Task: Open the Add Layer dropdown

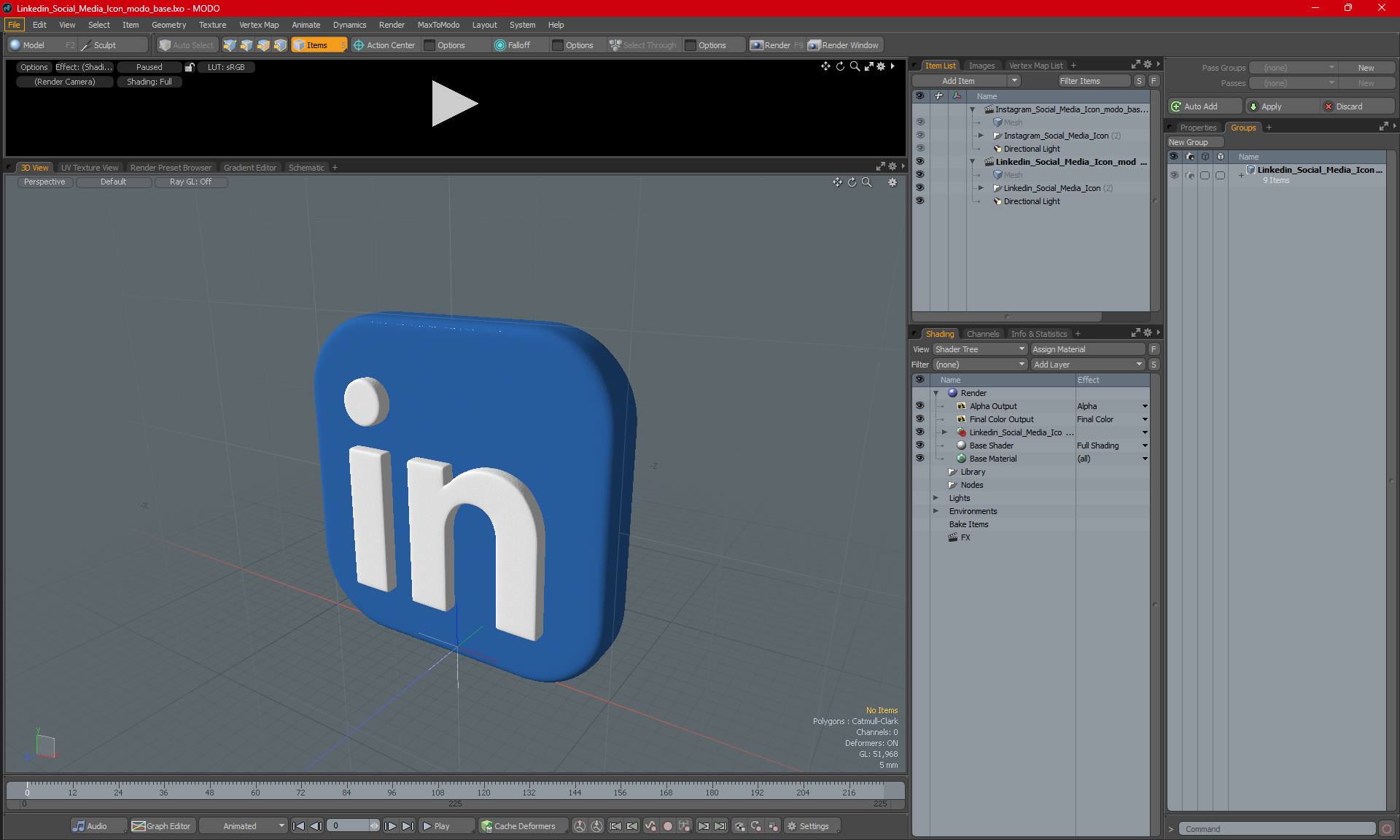Action: click(1088, 365)
